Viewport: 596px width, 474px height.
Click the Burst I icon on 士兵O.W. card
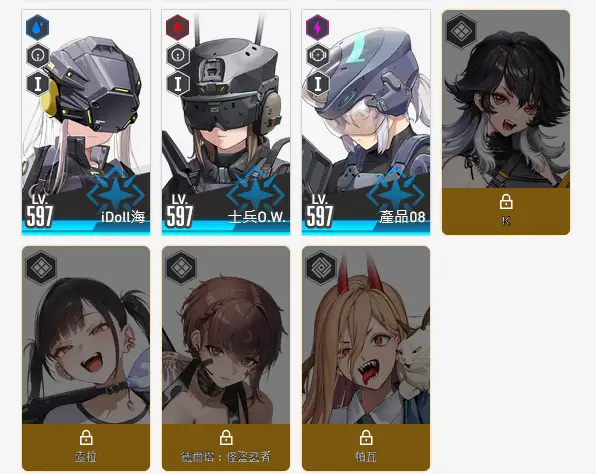(x=178, y=84)
